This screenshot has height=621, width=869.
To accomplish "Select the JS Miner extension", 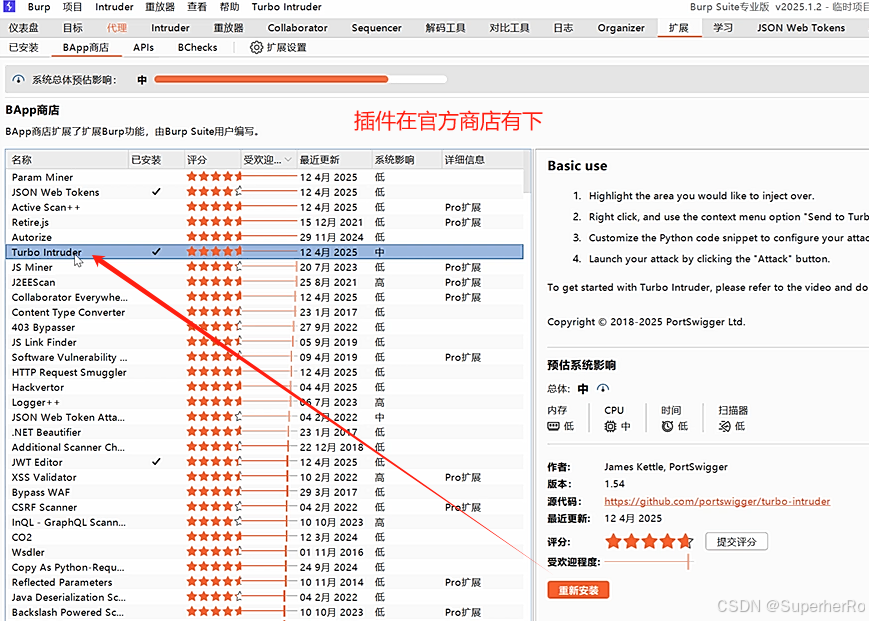I will (x=264, y=267).
